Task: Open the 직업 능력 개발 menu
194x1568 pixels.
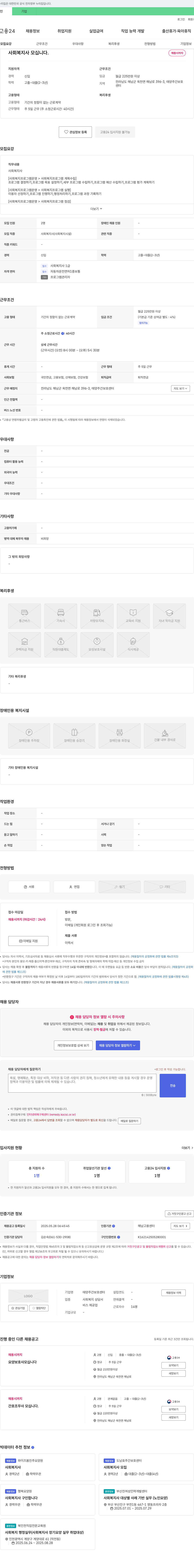Action: 132,31
